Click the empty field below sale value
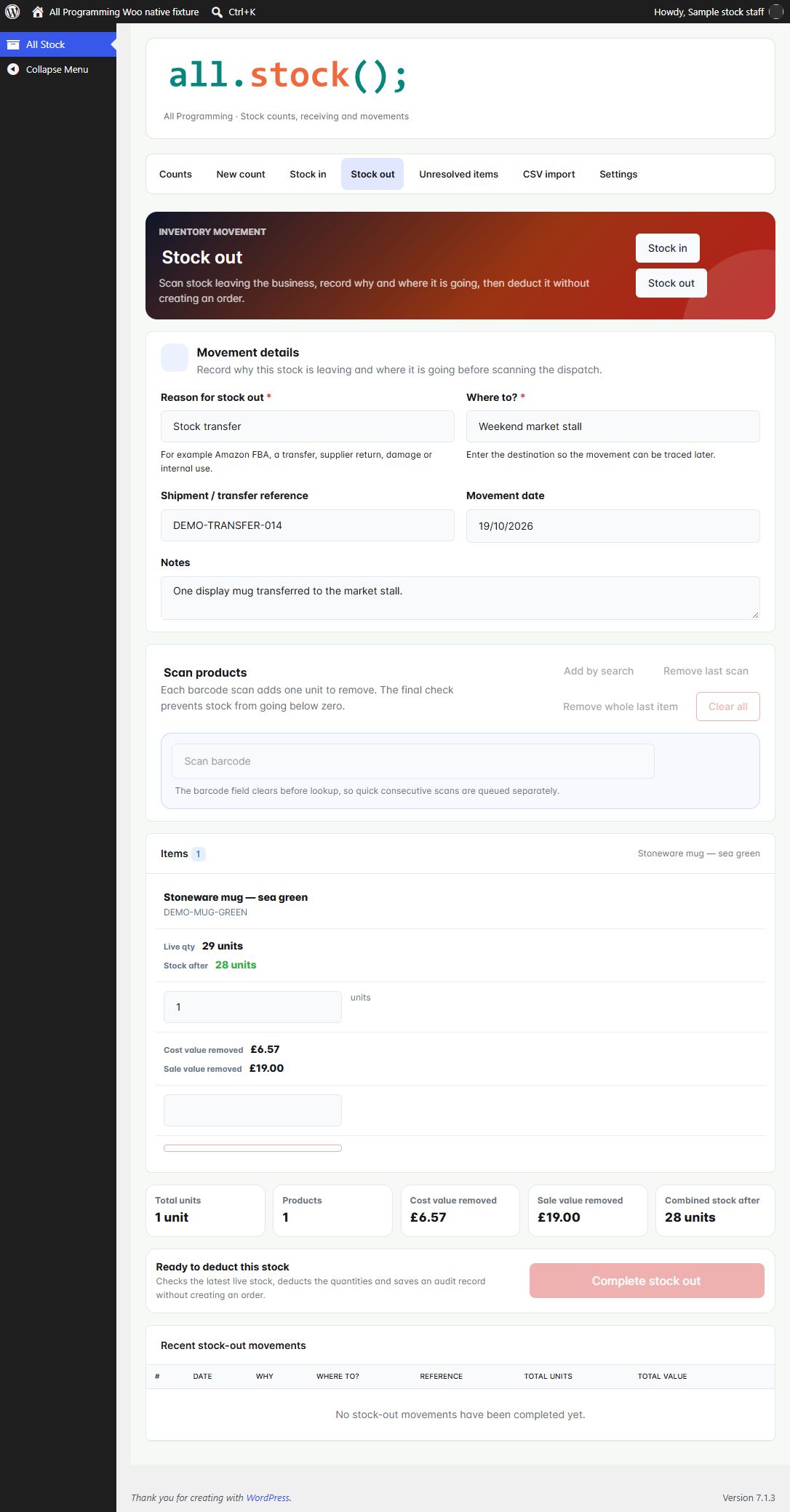 pos(252,1110)
